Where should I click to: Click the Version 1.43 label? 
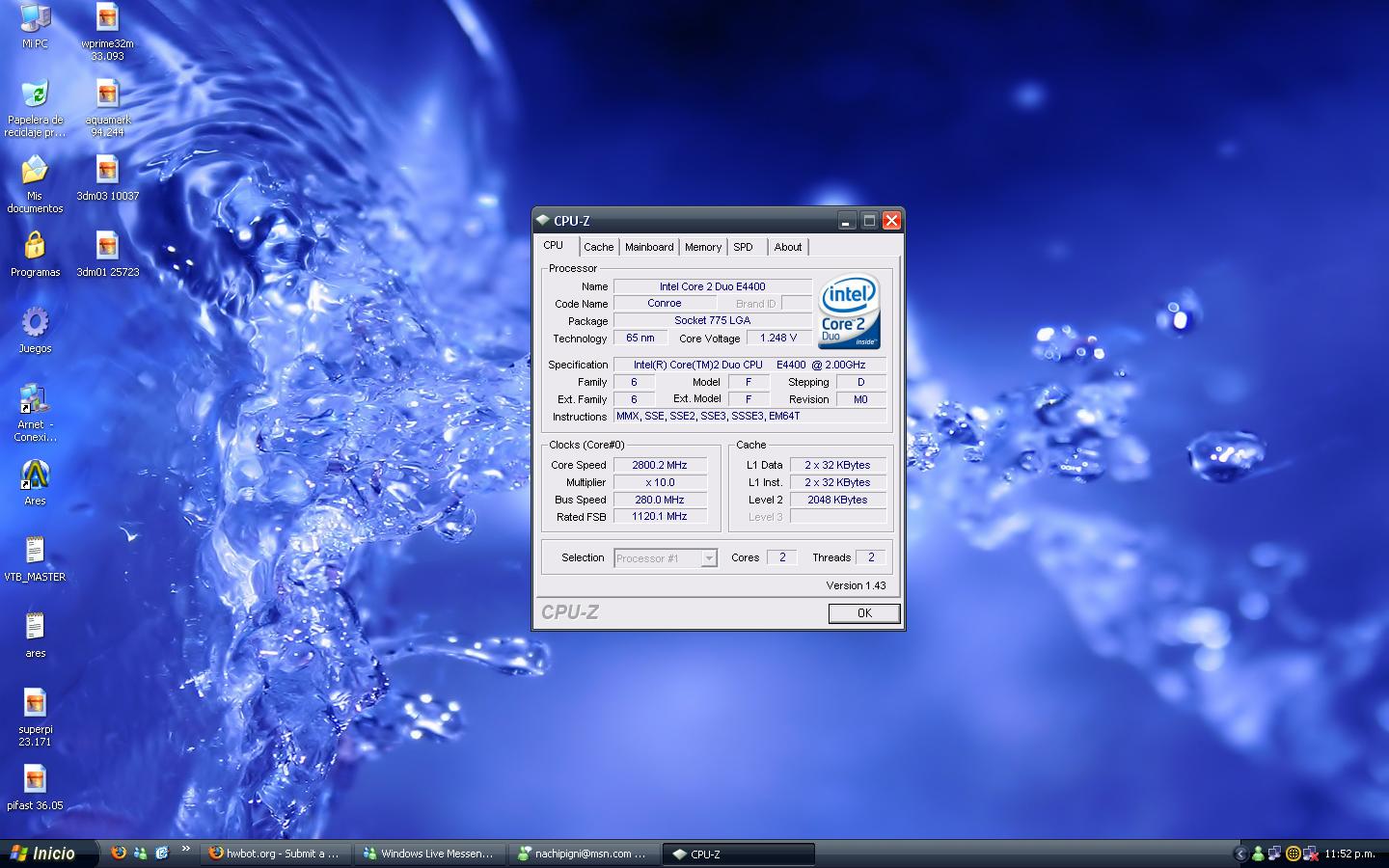(x=856, y=585)
